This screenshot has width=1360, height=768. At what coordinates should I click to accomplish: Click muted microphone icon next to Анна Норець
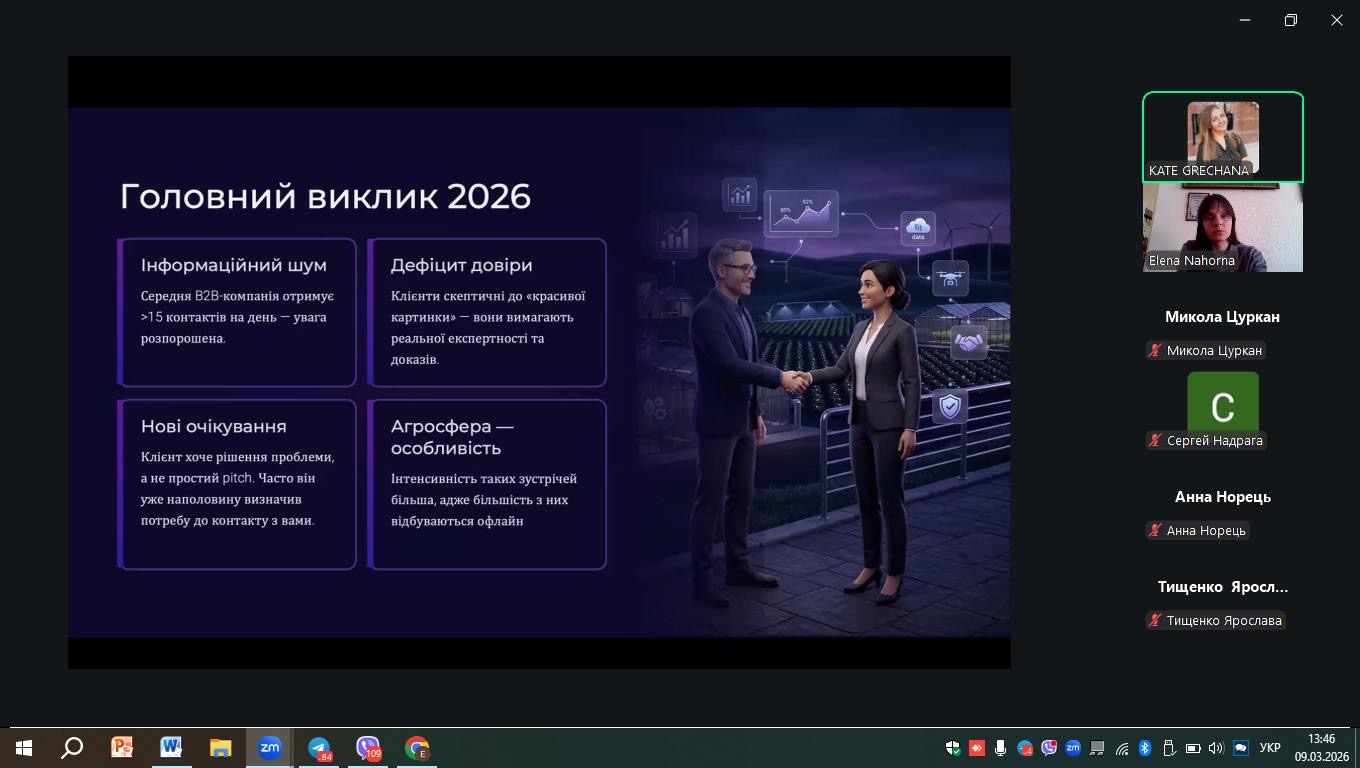pyautogui.click(x=1155, y=530)
